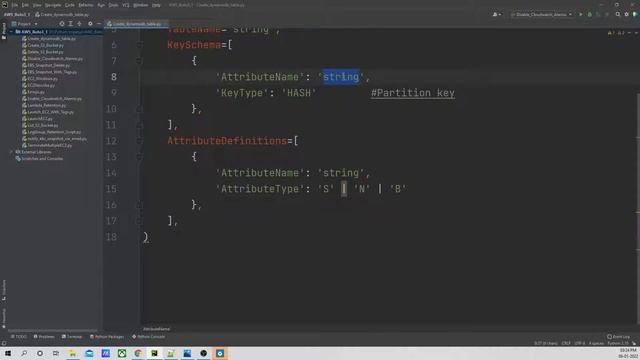The height and width of the screenshot is (360, 640).
Task: Open the File menu
Action: pyautogui.click(x=15, y=5)
